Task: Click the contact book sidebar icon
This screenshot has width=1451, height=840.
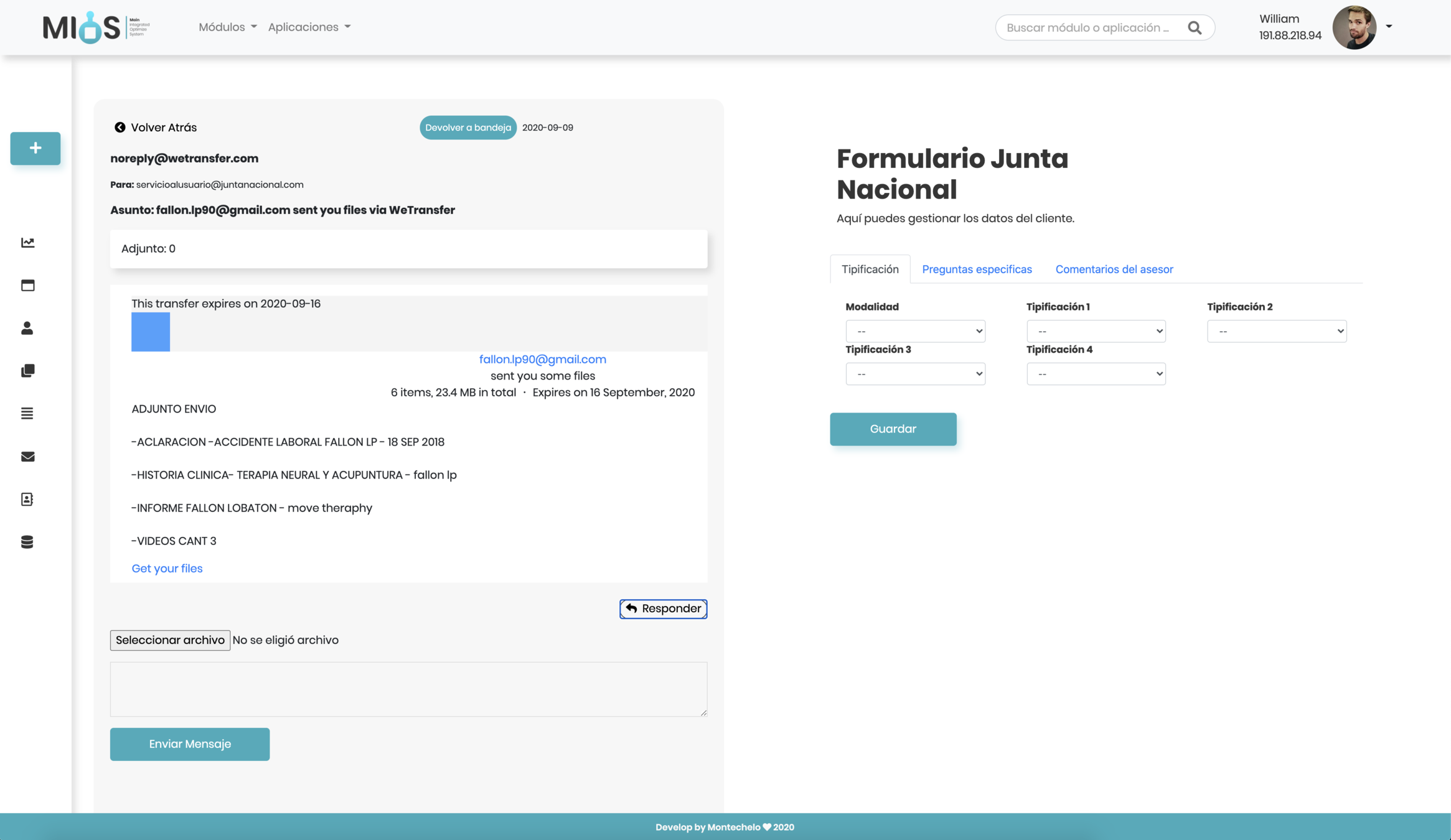Action: 27,499
